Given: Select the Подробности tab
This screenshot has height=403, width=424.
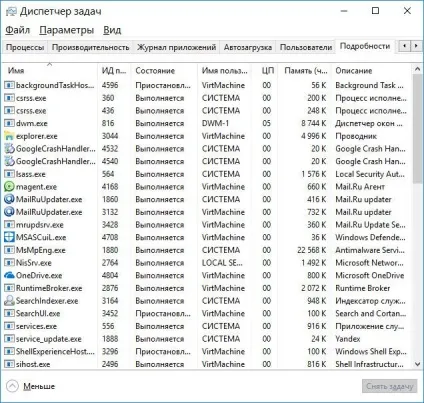Looking at the screenshot, I should (x=365, y=46).
